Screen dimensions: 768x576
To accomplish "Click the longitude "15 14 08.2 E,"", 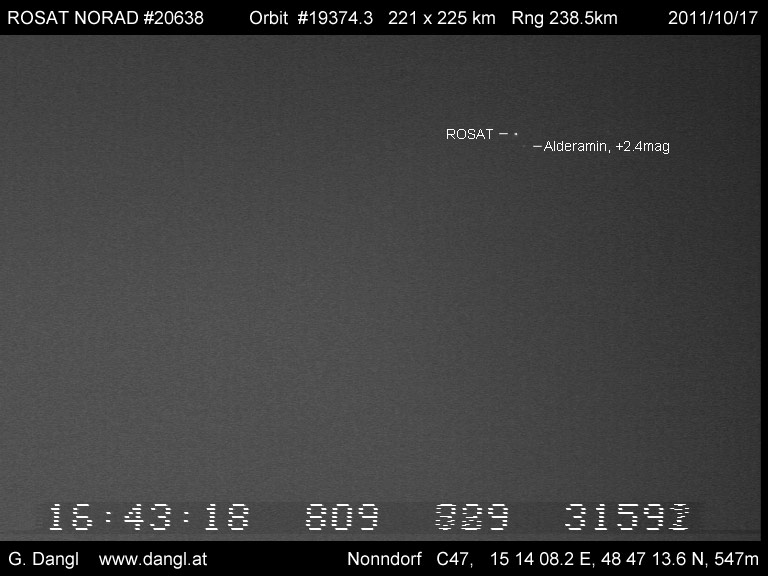I will coord(543,559).
